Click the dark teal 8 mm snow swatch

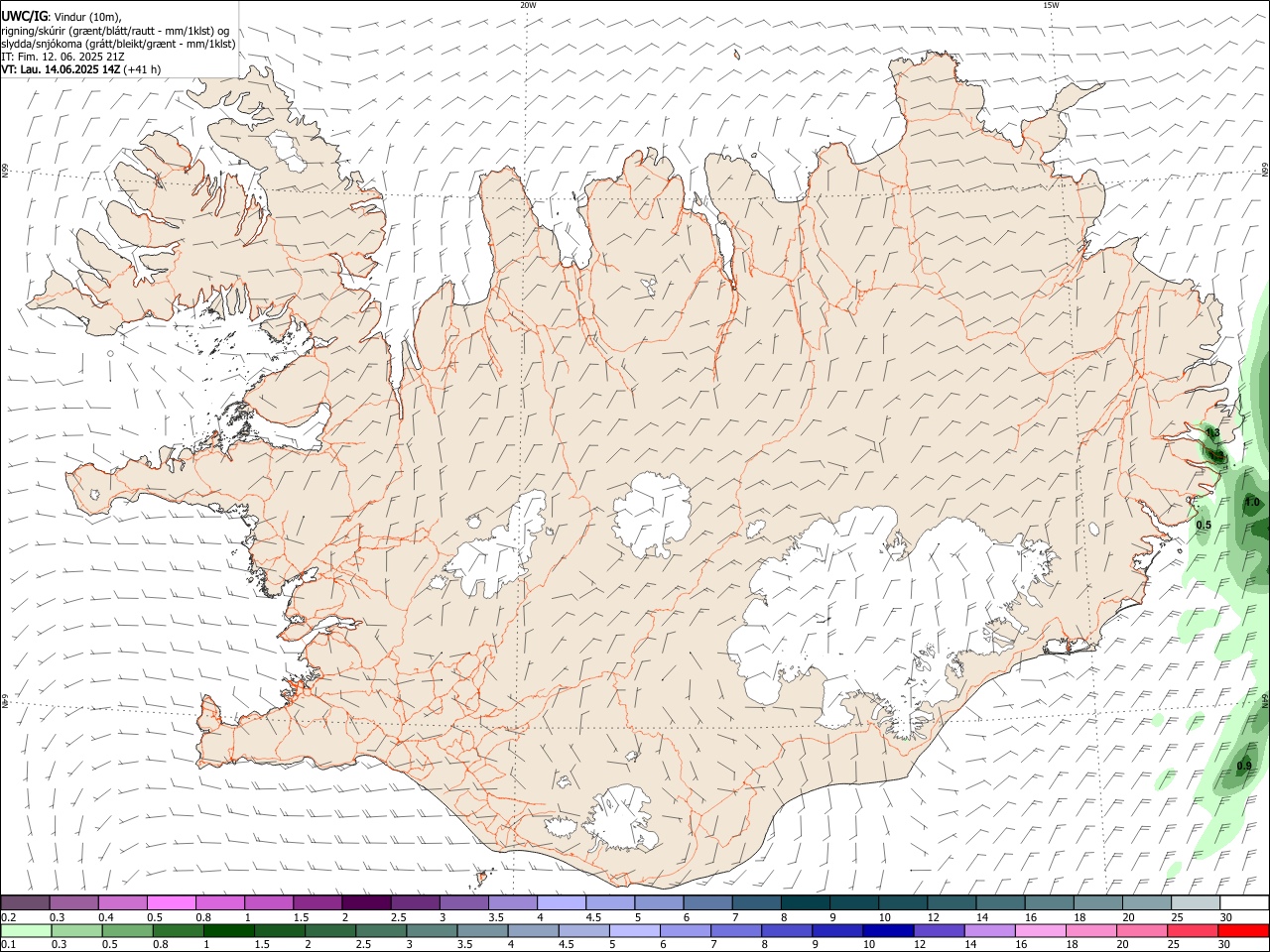tap(806, 903)
